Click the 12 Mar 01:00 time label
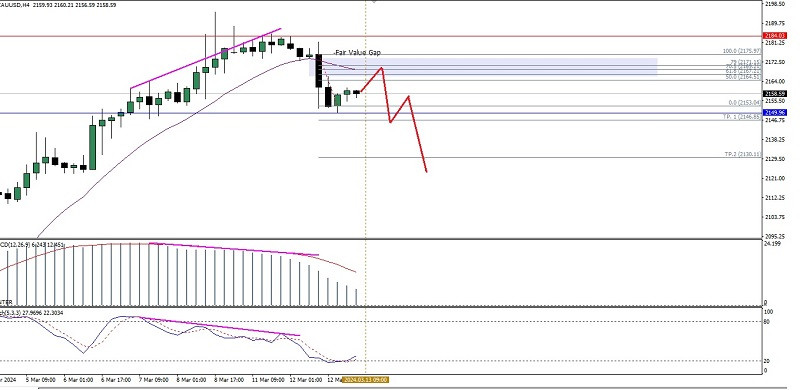The image size is (800, 390). tap(306, 380)
